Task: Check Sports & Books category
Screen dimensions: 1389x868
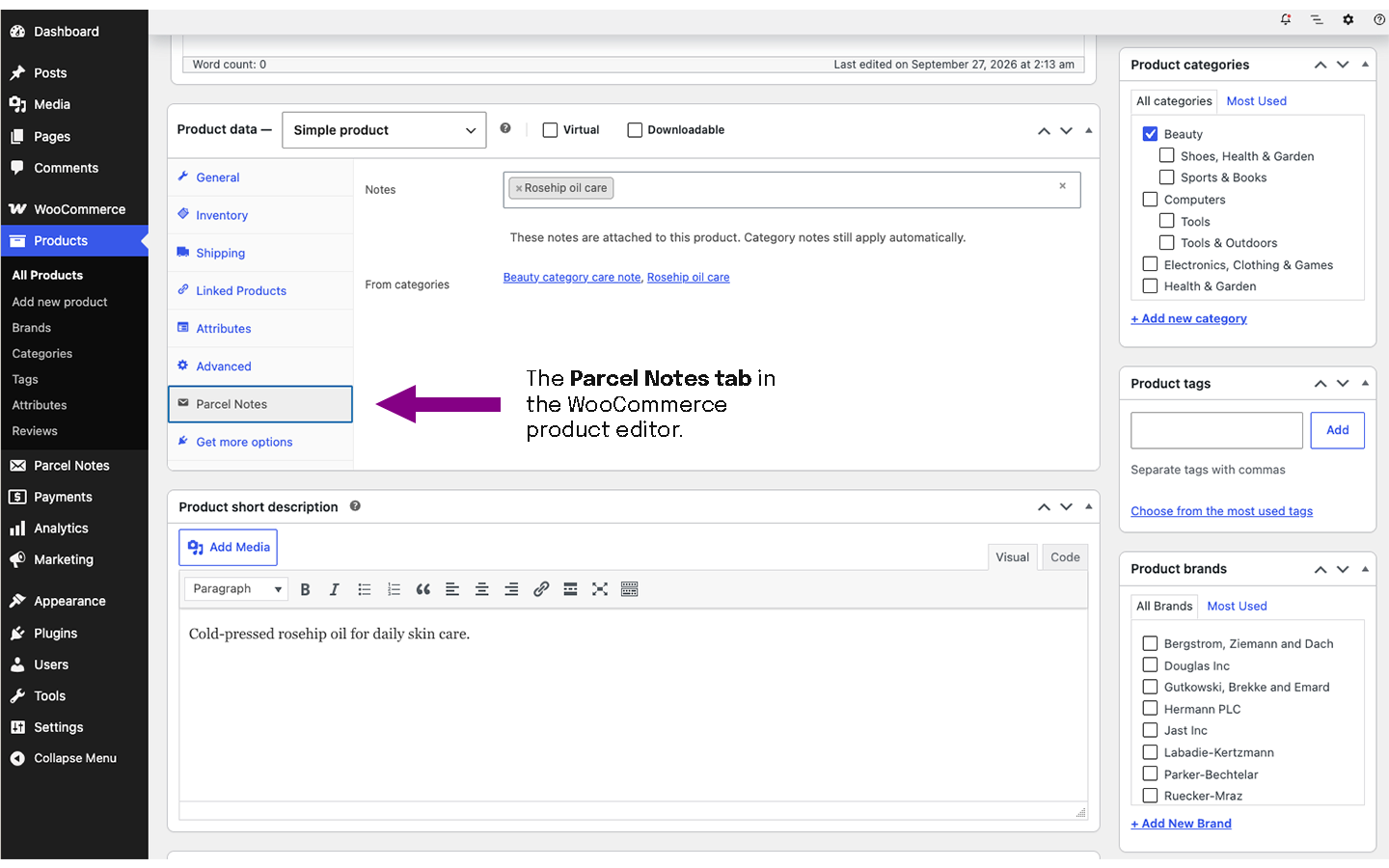Action: (x=1166, y=177)
